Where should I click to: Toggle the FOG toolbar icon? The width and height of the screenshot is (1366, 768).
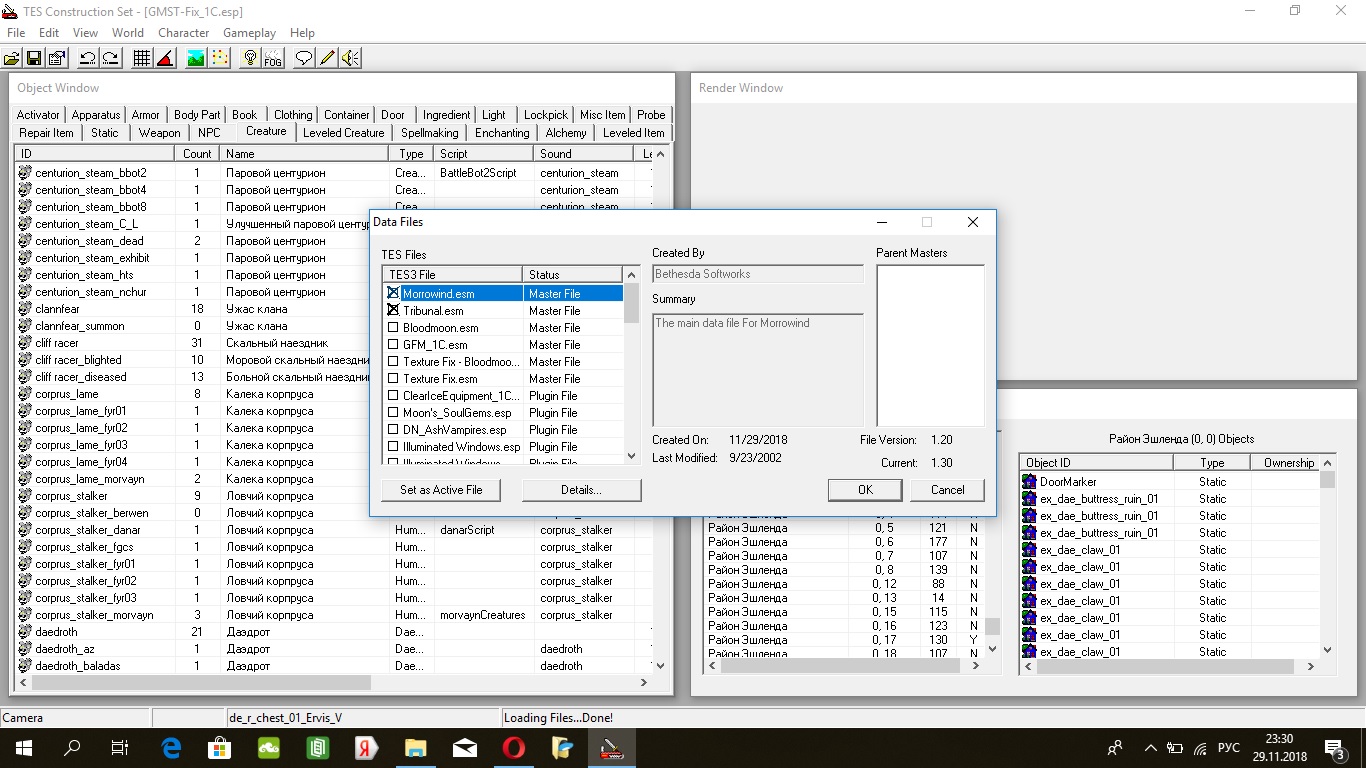[273, 58]
